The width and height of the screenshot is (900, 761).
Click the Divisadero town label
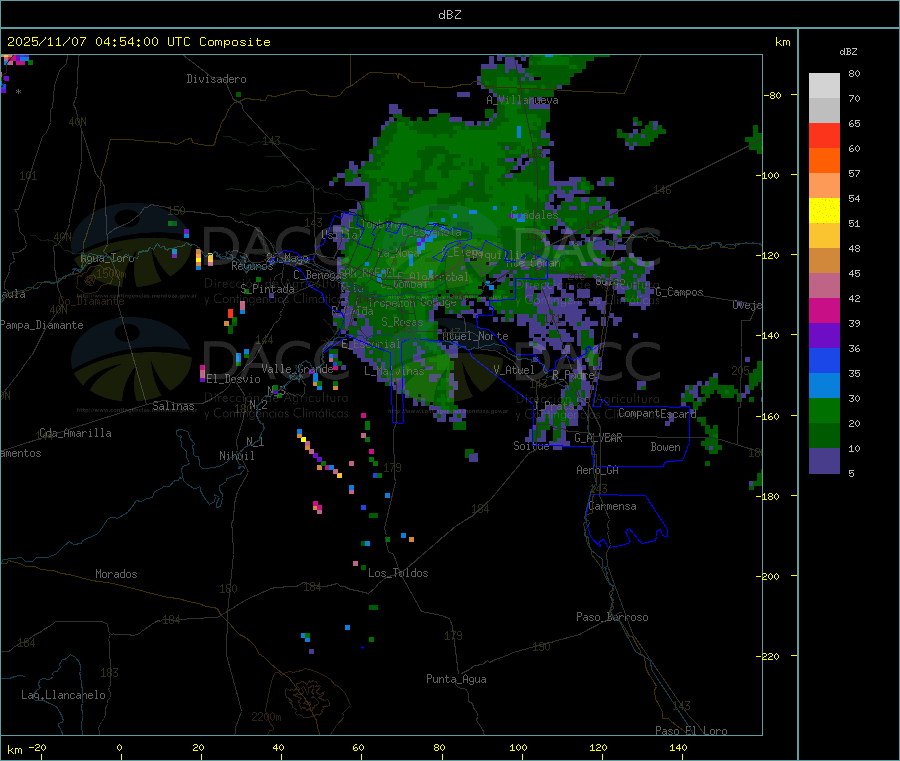click(x=216, y=79)
